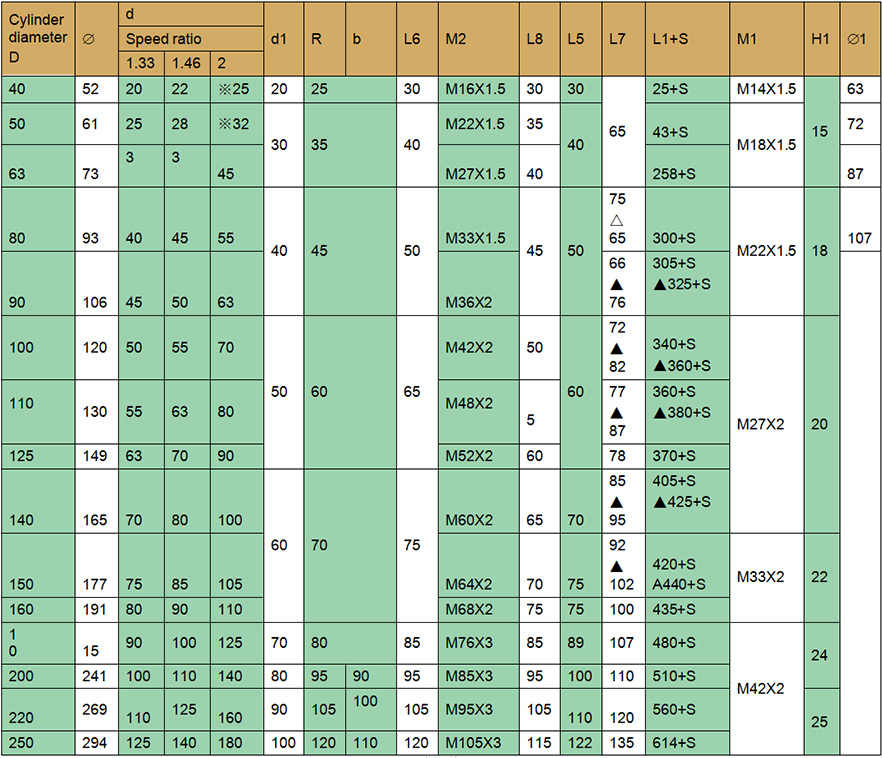
Task: Click the "1.46" speed ratio subheader
Action: click(x=187, y=63)
